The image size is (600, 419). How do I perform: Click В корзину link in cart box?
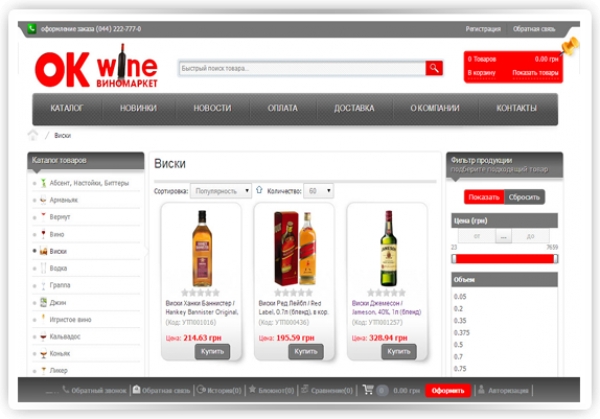pyautogui.click(x=481, y=73)
